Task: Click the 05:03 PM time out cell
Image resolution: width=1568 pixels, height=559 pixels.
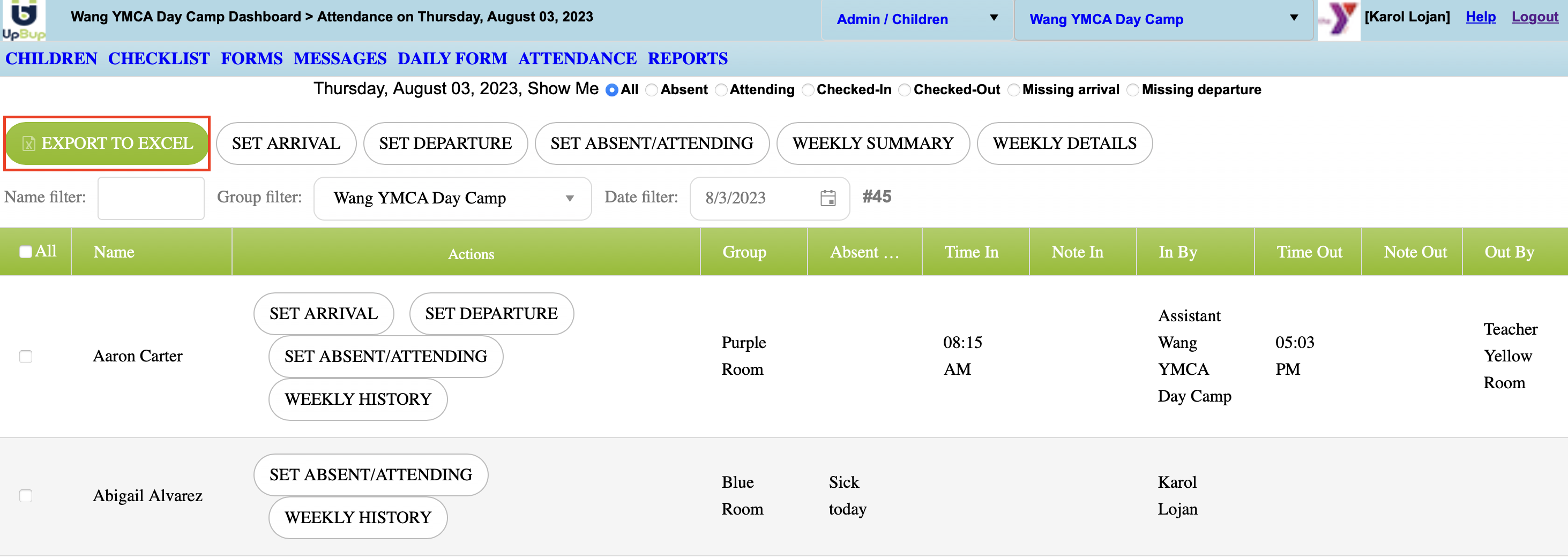Action: [x=1295, y=357]
